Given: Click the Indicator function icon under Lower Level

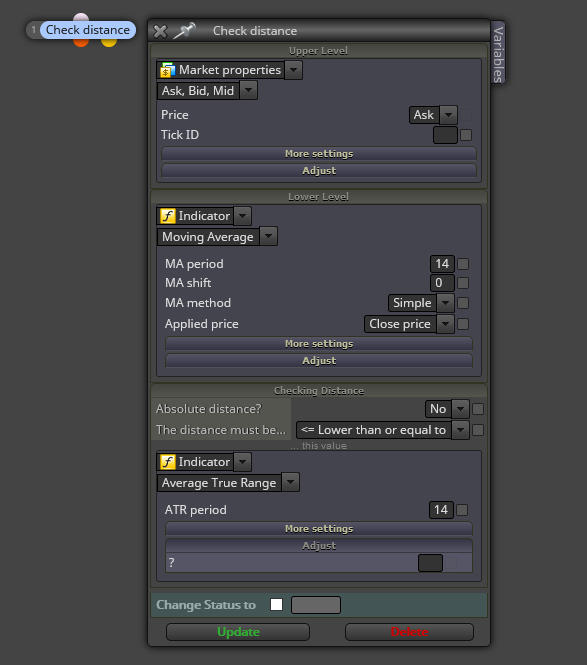Looking at the screenshot, I should pos(168,216).
